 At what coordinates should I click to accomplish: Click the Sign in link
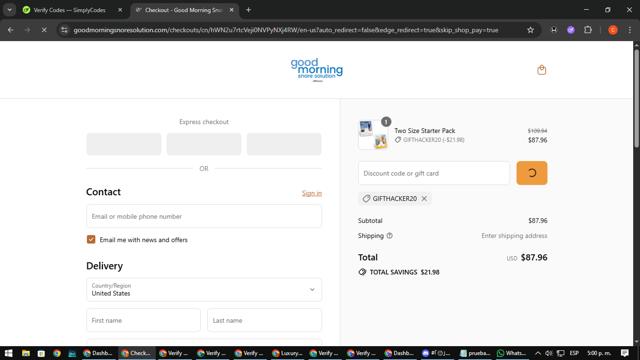pyautogui.click(x=312, y=193)
